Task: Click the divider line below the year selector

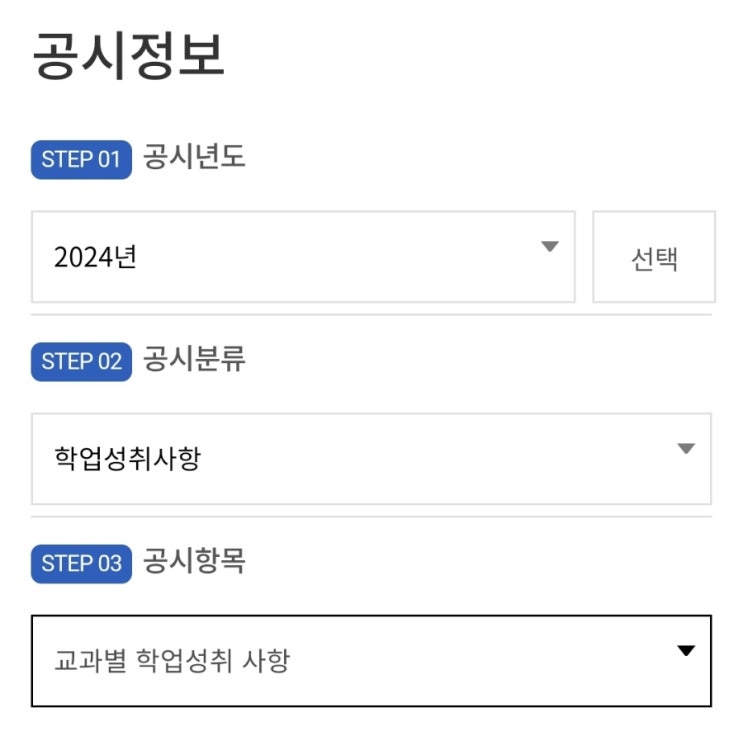Action: tap(371, 315)
